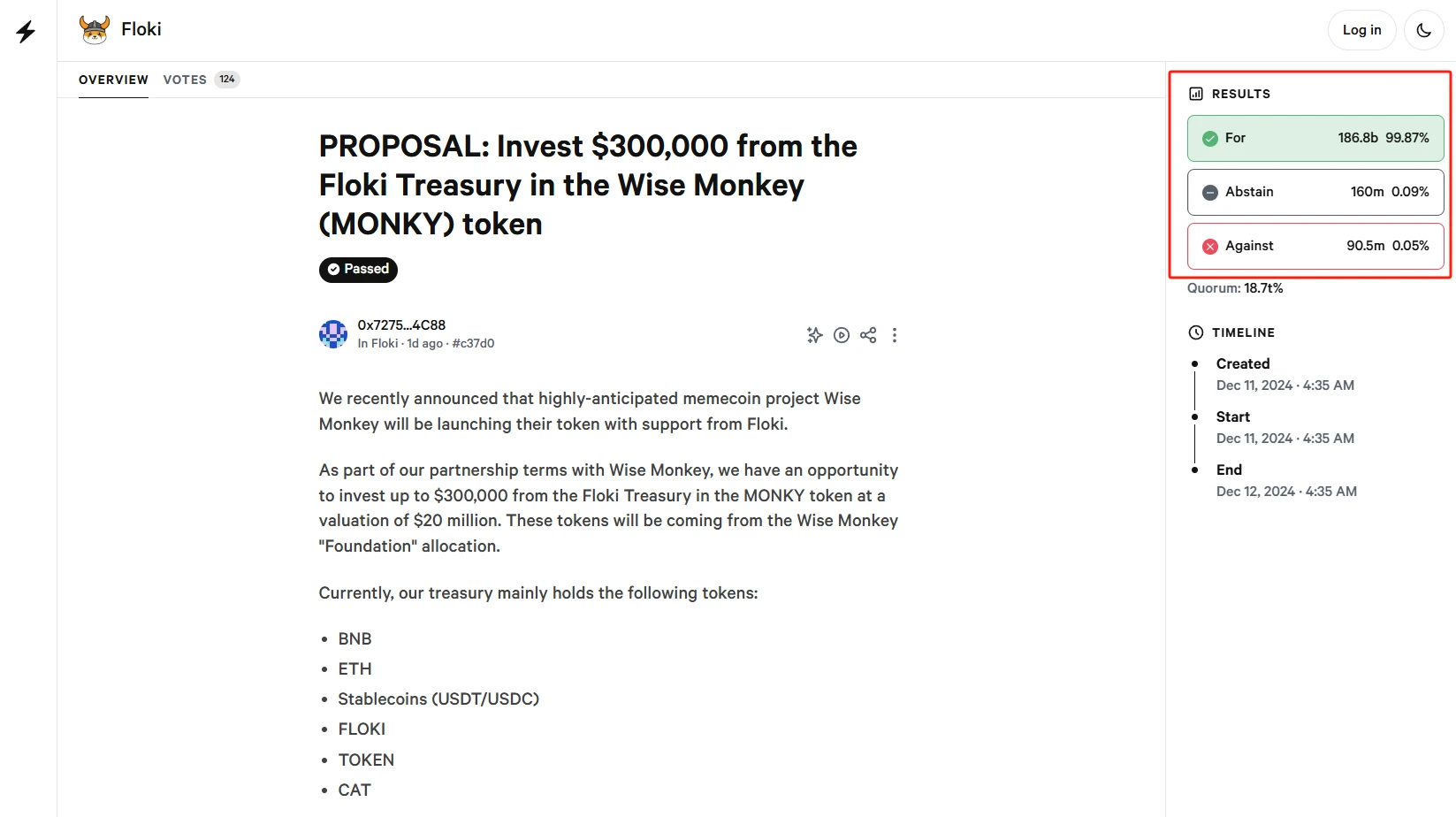Toggle dark mode with moon icon
Screen dimensions: 1456x817
point(1423,30)
